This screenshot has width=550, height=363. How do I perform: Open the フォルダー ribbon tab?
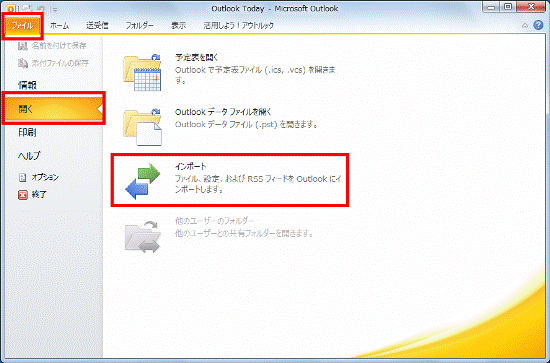[x=140, y=26]
